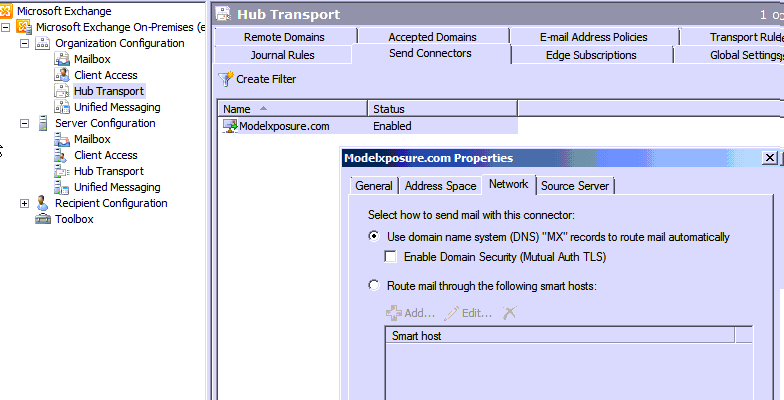Open the Accepted Domains tab
The height and width of the screenshot is (400, 784).
point(432,36)
